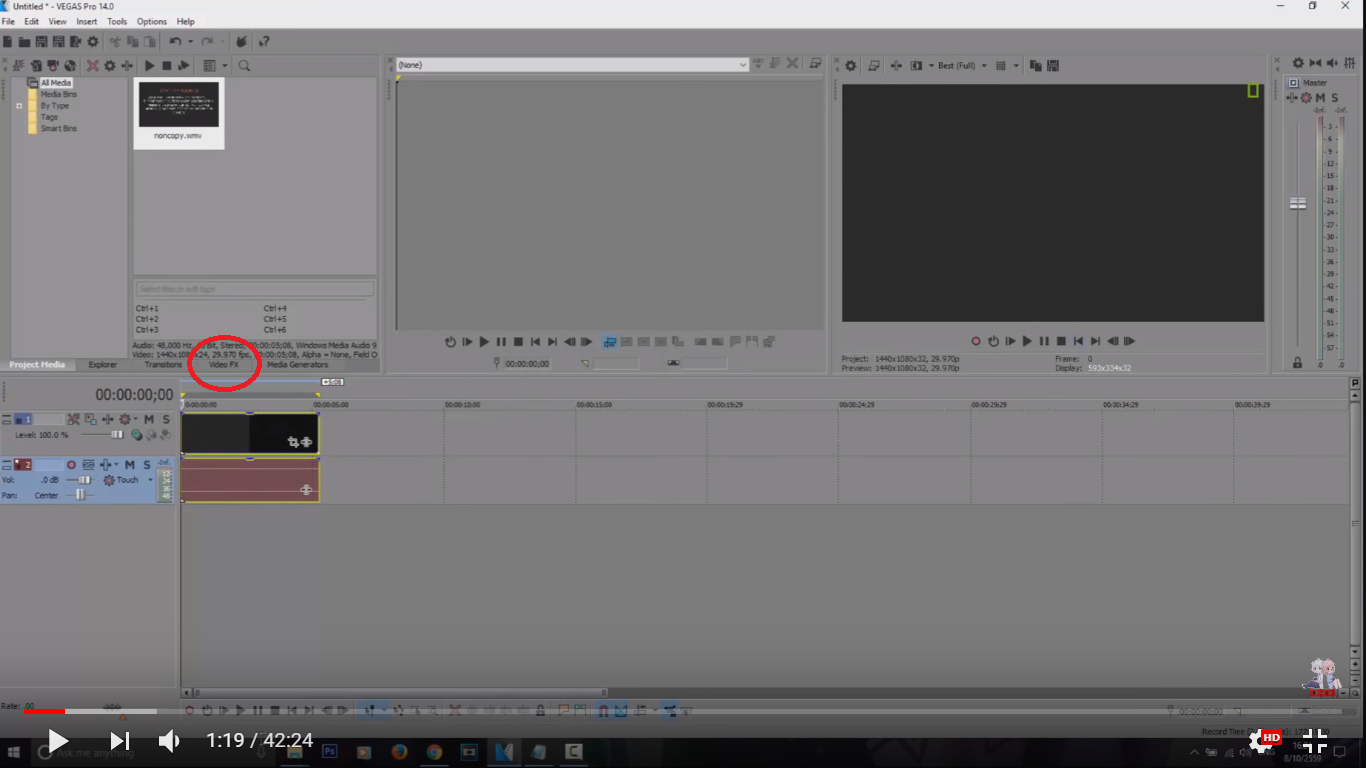The height and width of the screenshot is (768, 1366).
Task: Pause the video preview
Action: pos(1044,341)
